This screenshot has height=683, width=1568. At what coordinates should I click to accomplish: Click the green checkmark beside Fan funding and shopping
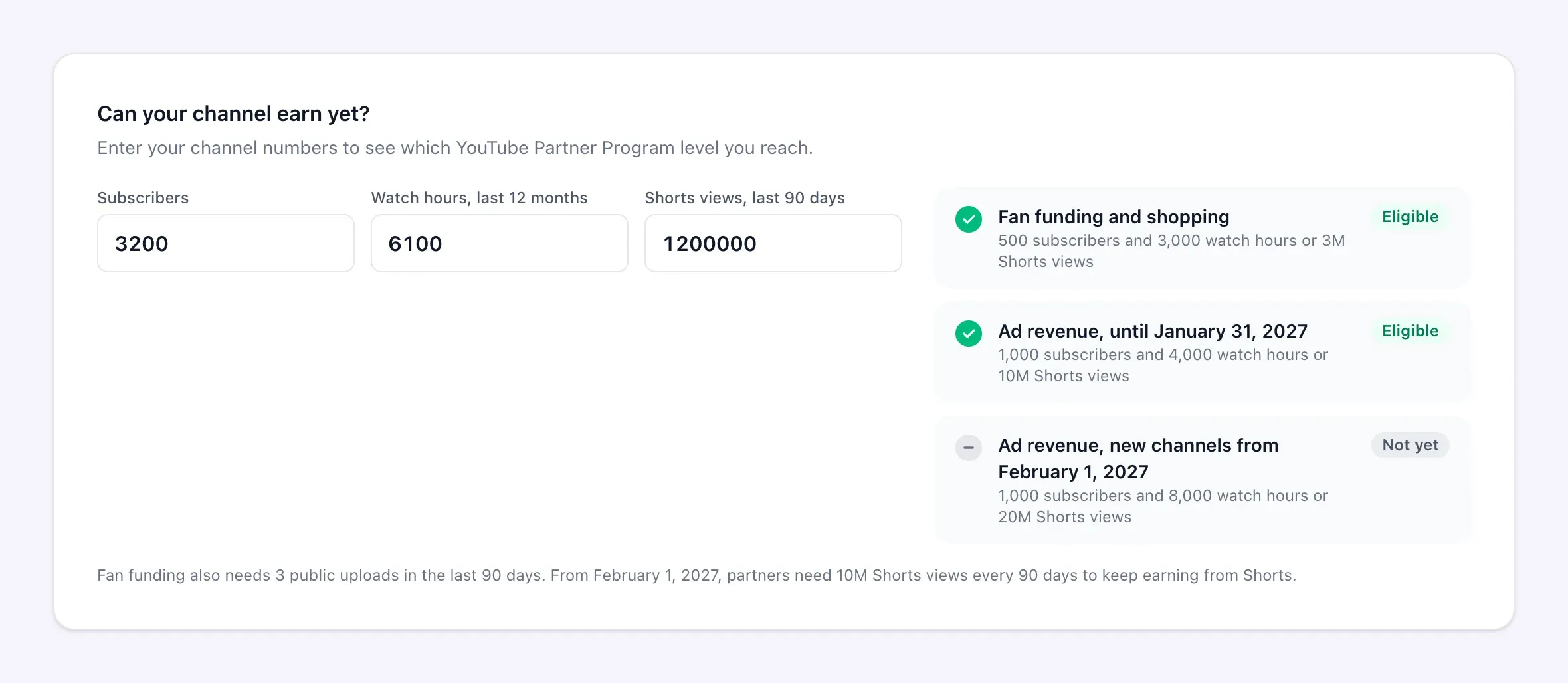[x=969, y=219]
